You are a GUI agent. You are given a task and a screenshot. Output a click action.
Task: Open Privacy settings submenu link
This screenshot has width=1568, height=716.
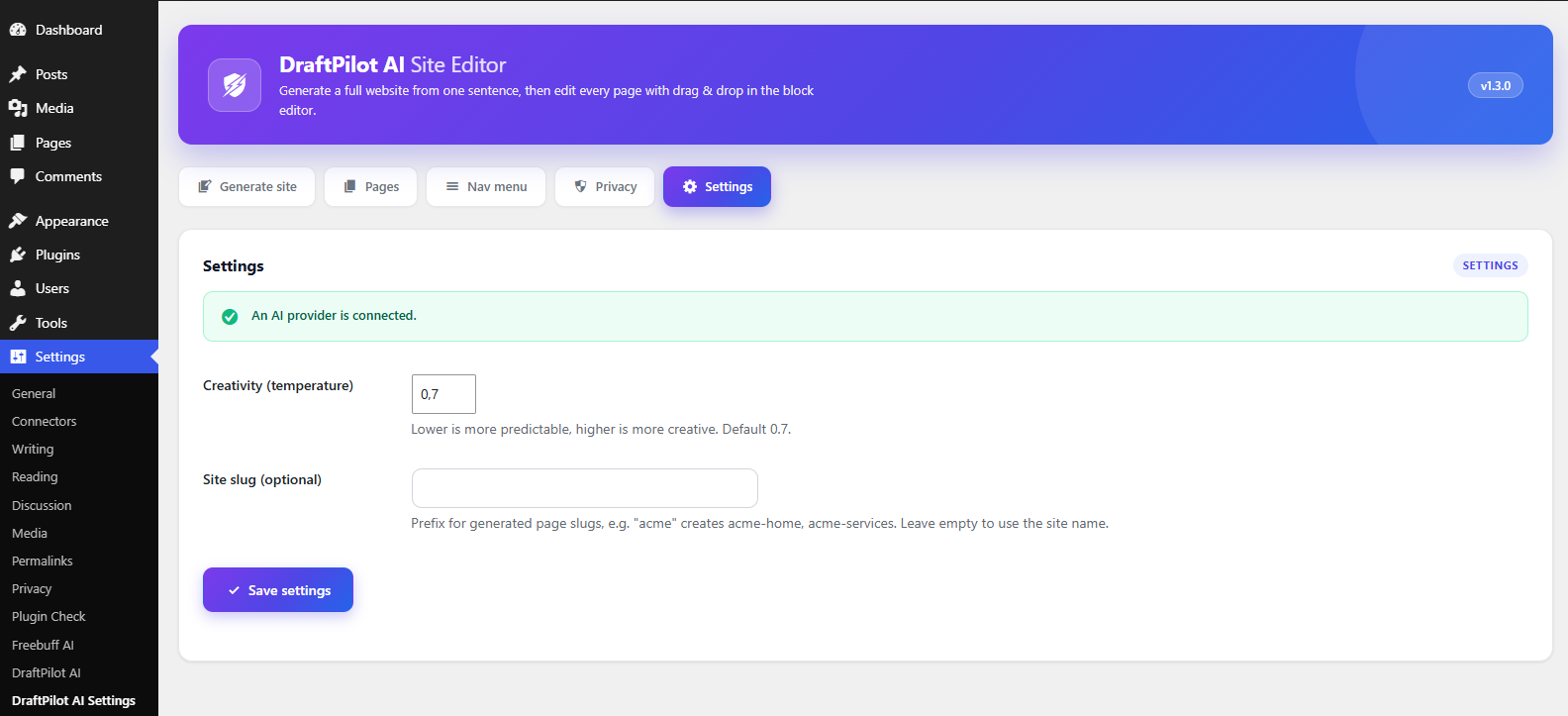[32, 588]
